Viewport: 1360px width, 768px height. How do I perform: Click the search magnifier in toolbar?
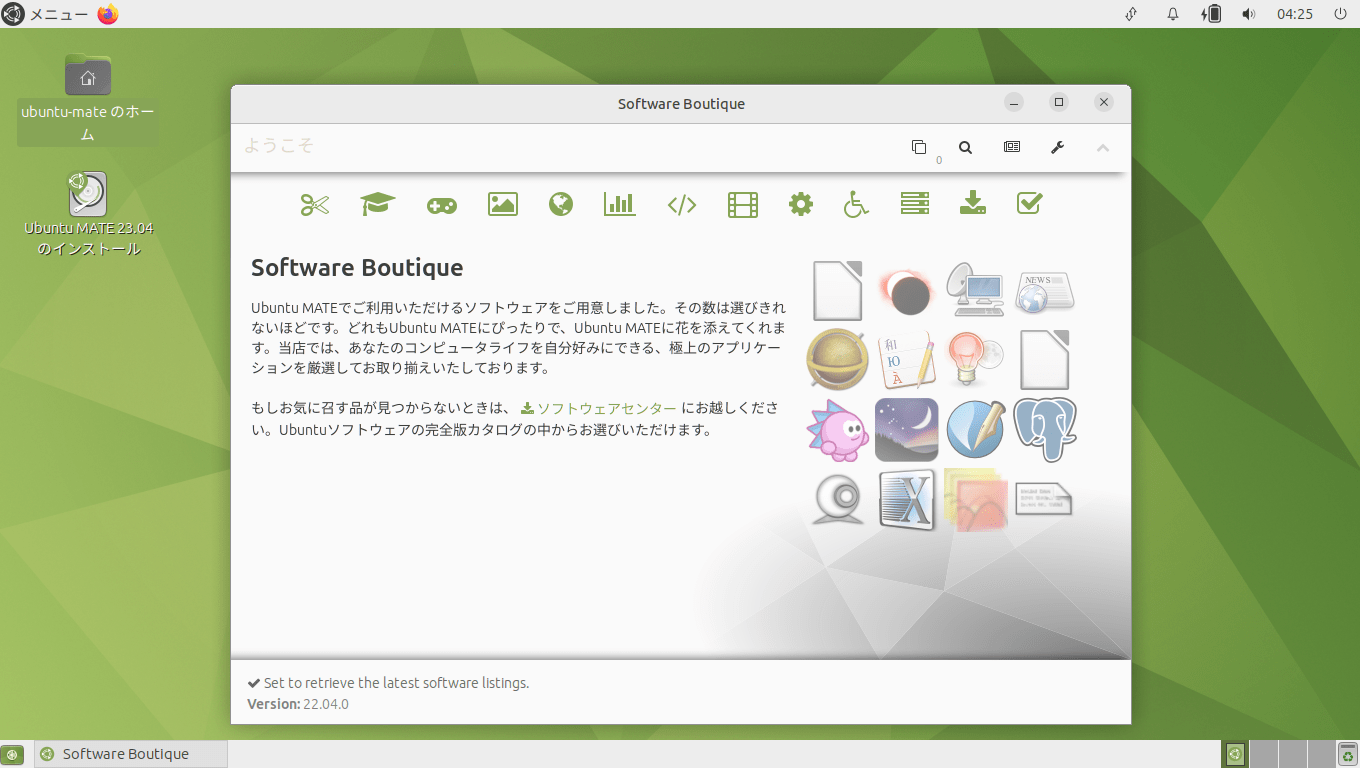965,147
